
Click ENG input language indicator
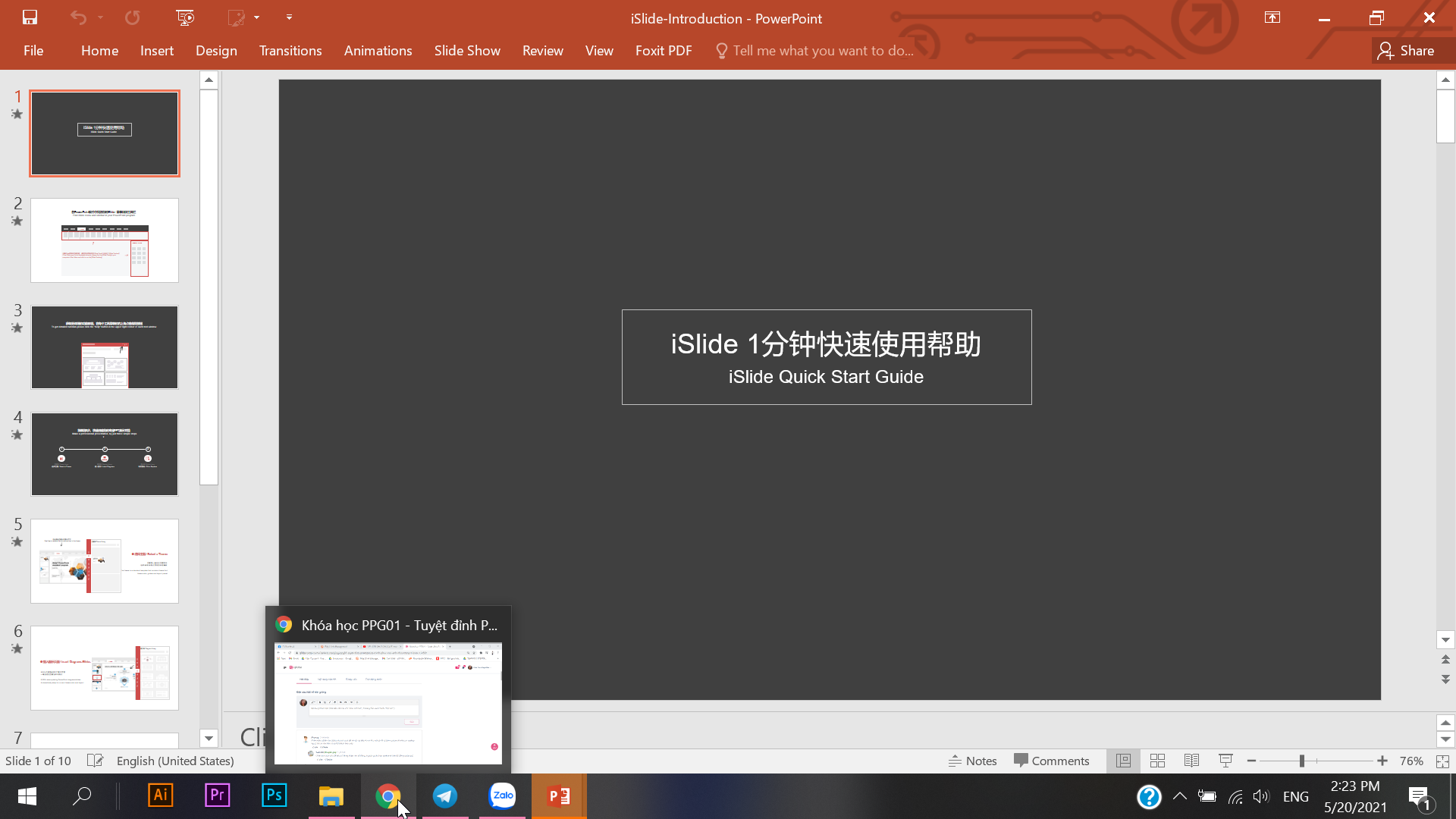[x=1295, y=796]
